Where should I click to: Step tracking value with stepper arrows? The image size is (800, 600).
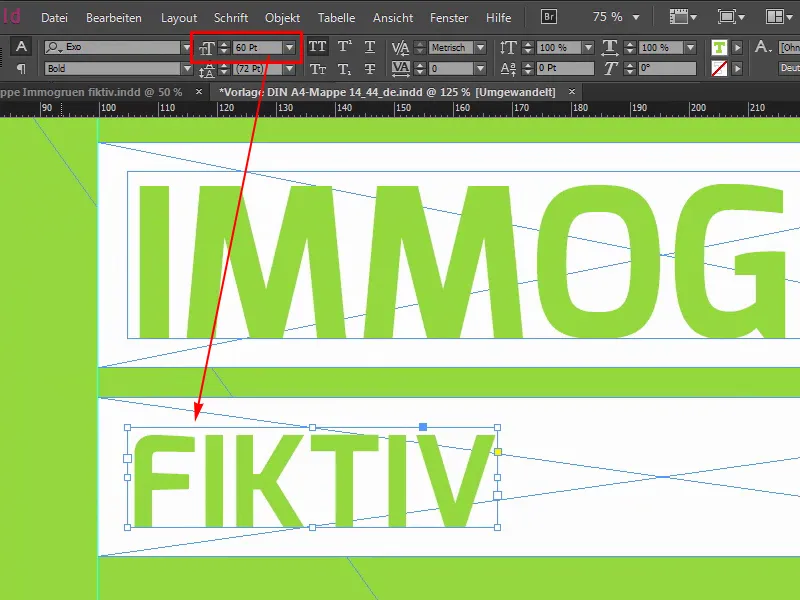420,68
